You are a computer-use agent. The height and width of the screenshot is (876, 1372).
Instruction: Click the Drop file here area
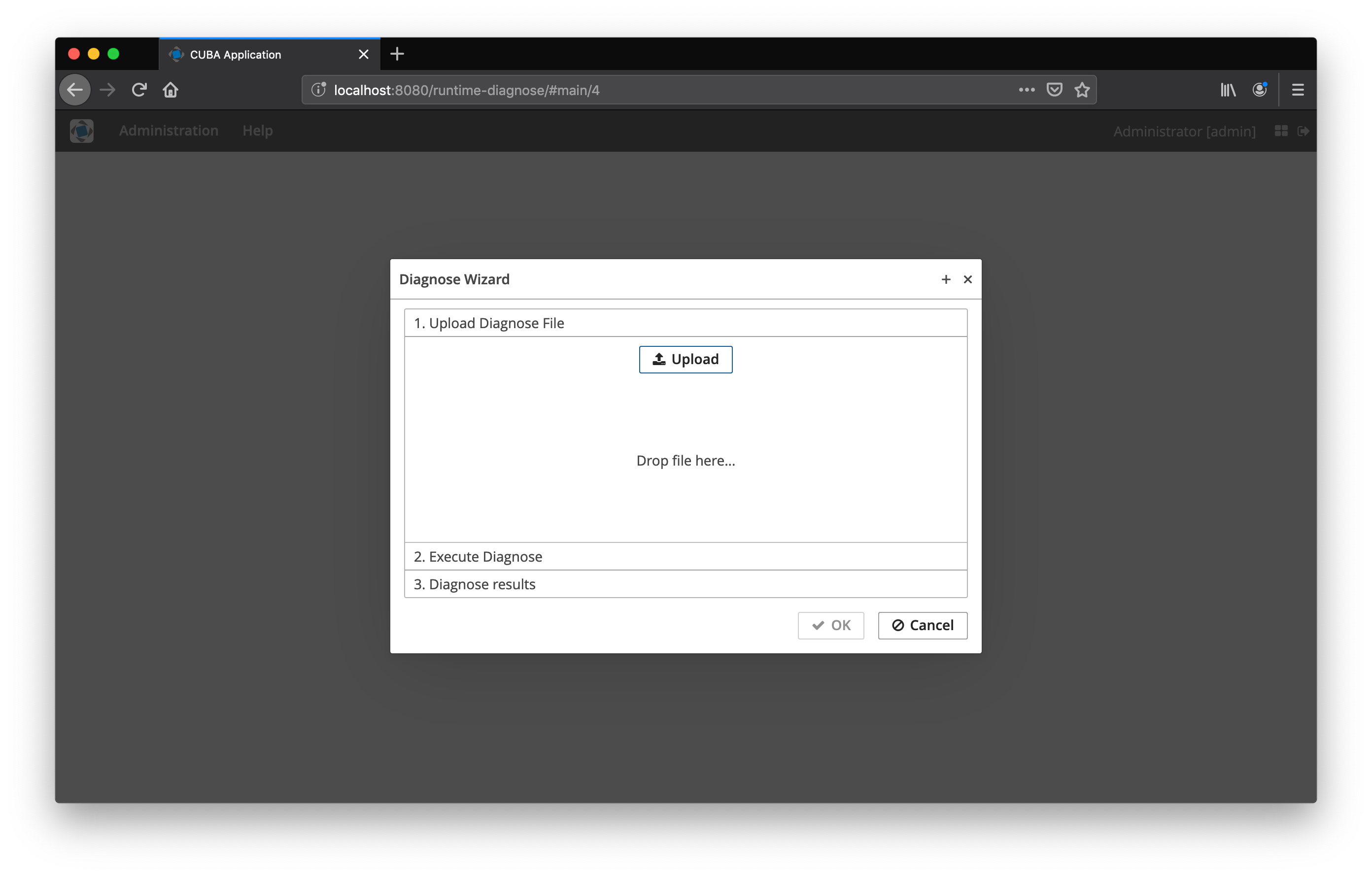[x=686, y=460]
